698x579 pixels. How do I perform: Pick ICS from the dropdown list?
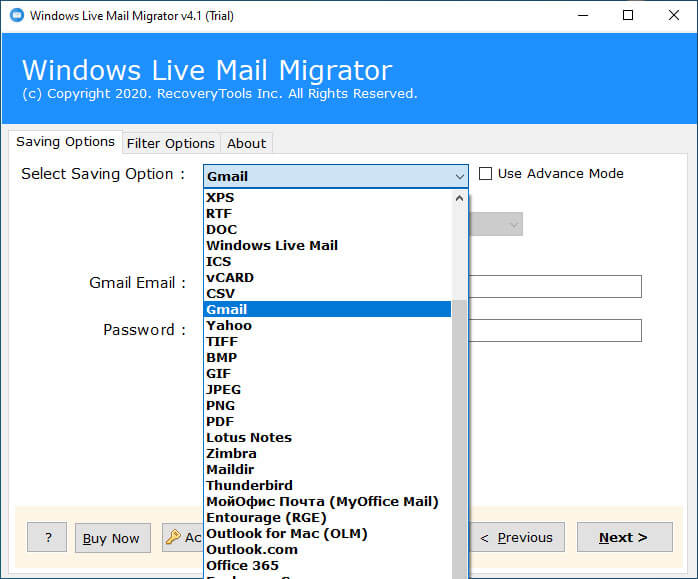pyautogui.click(x=328, y=262)
